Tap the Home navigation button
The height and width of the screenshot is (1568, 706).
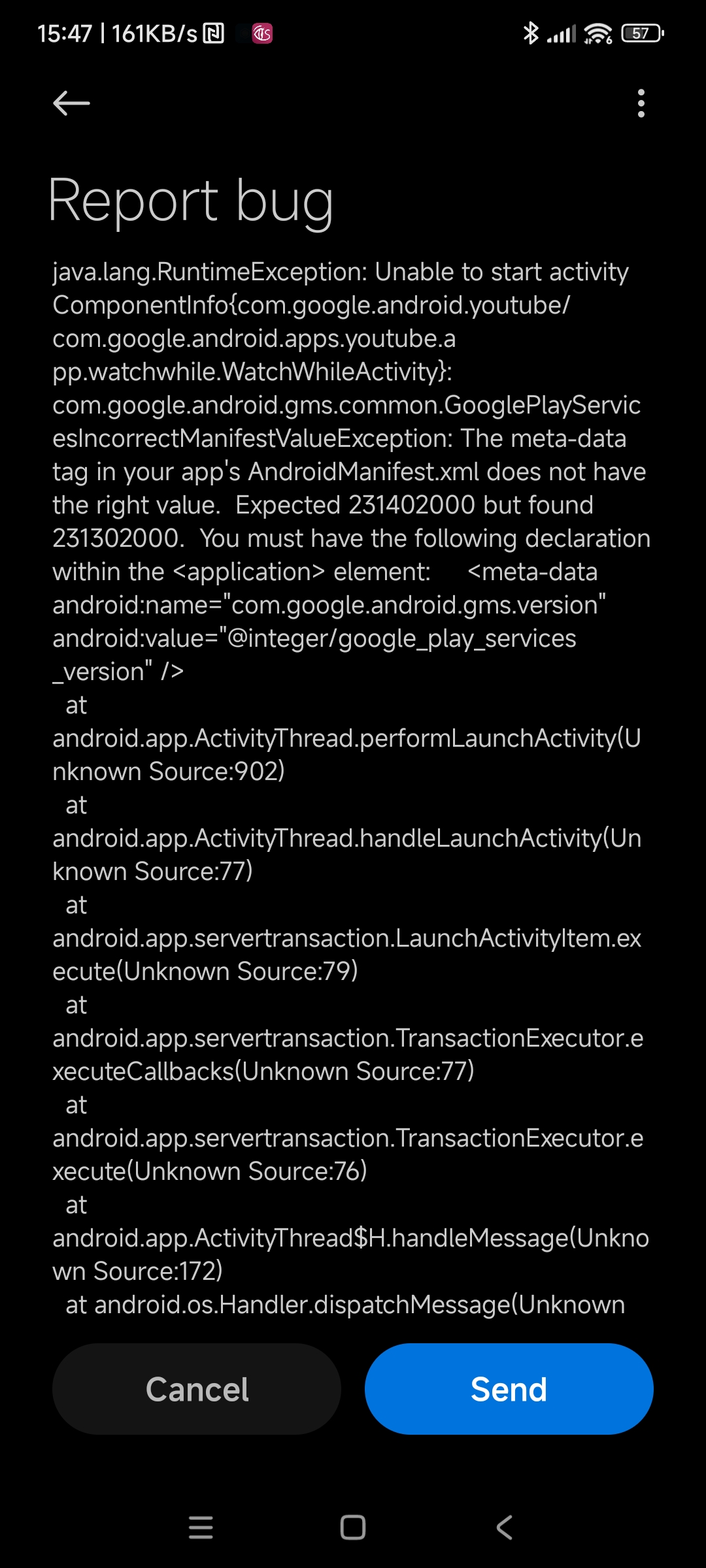click(x=353, y=1527)
